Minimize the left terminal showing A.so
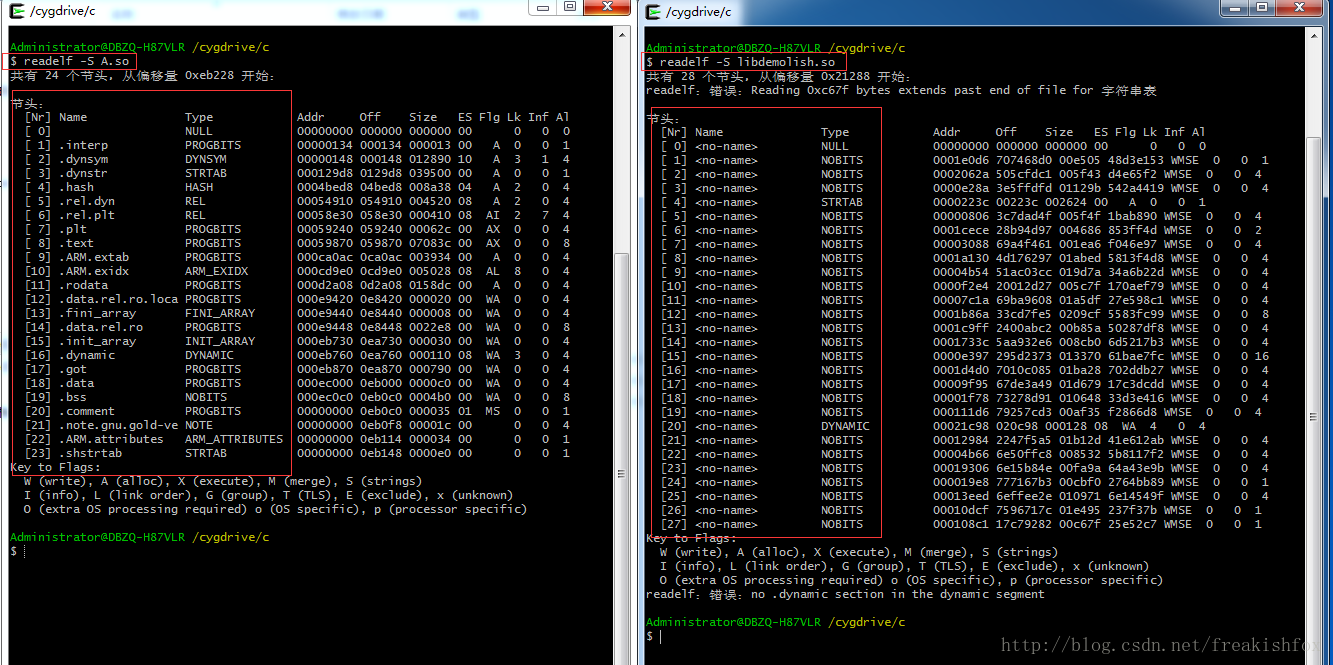The height and width of the screenshot is (665, 1333). (x=544, y=7)
